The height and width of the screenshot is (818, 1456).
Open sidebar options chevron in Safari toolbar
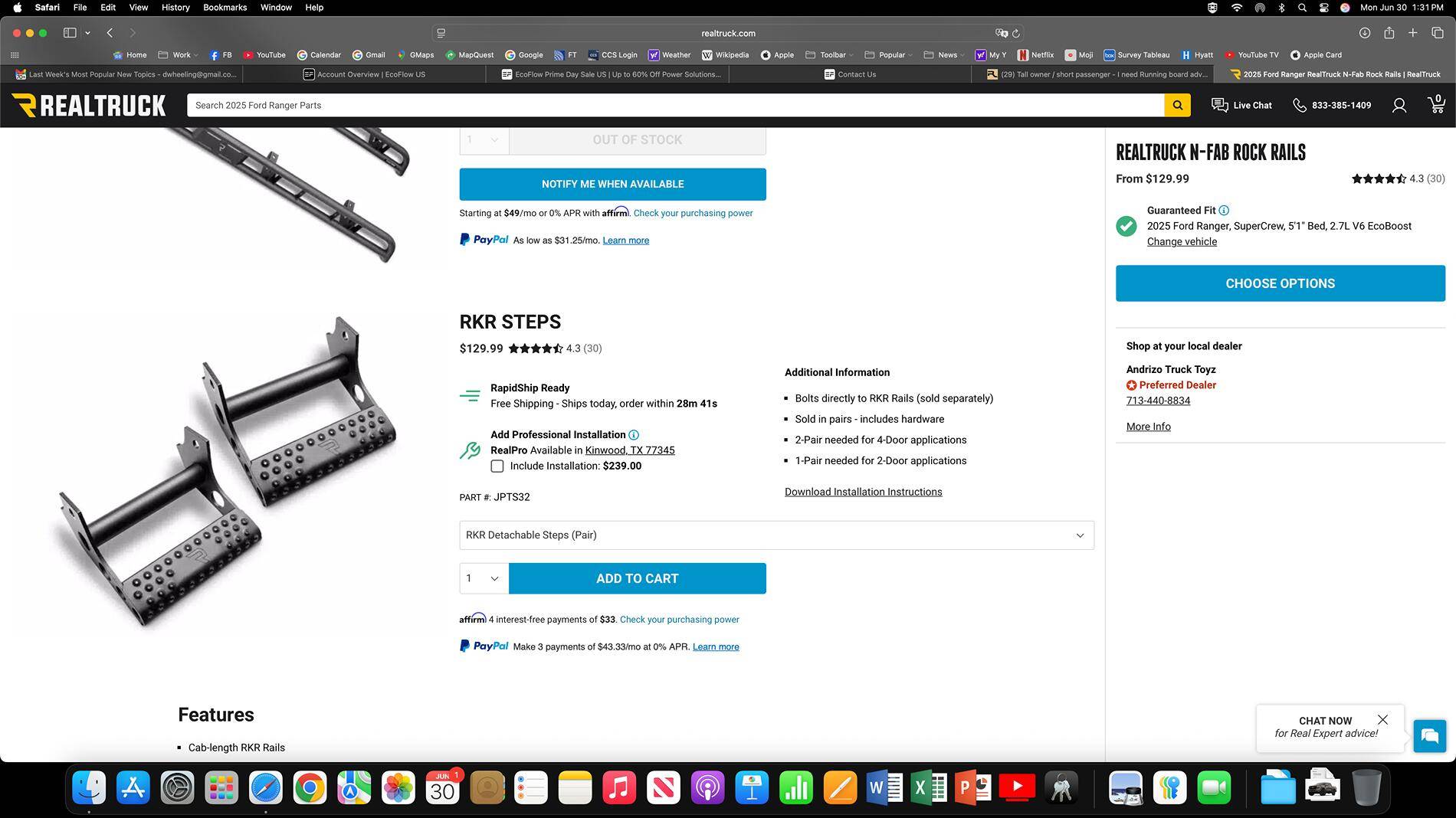point(88,33)
